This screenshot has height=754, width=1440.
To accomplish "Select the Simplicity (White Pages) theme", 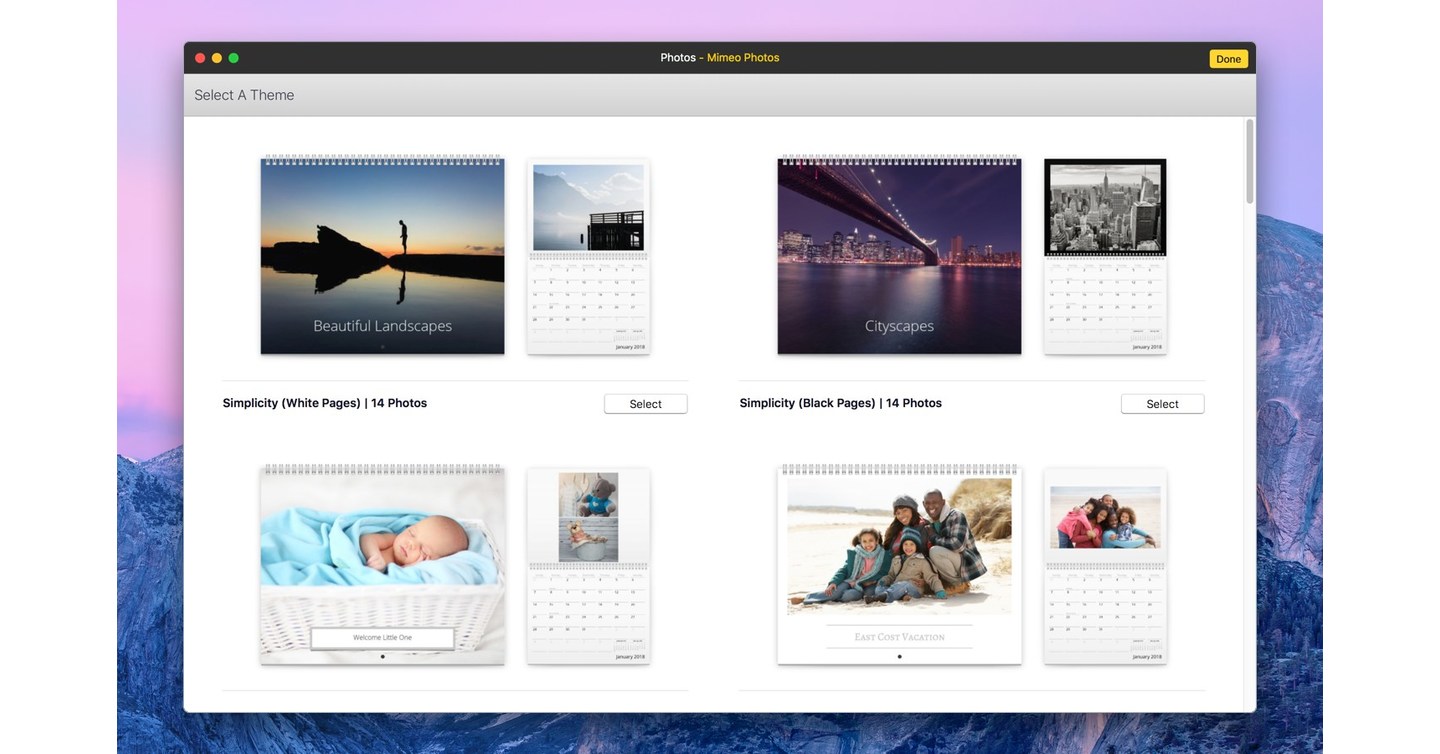I will click(646, 401).
